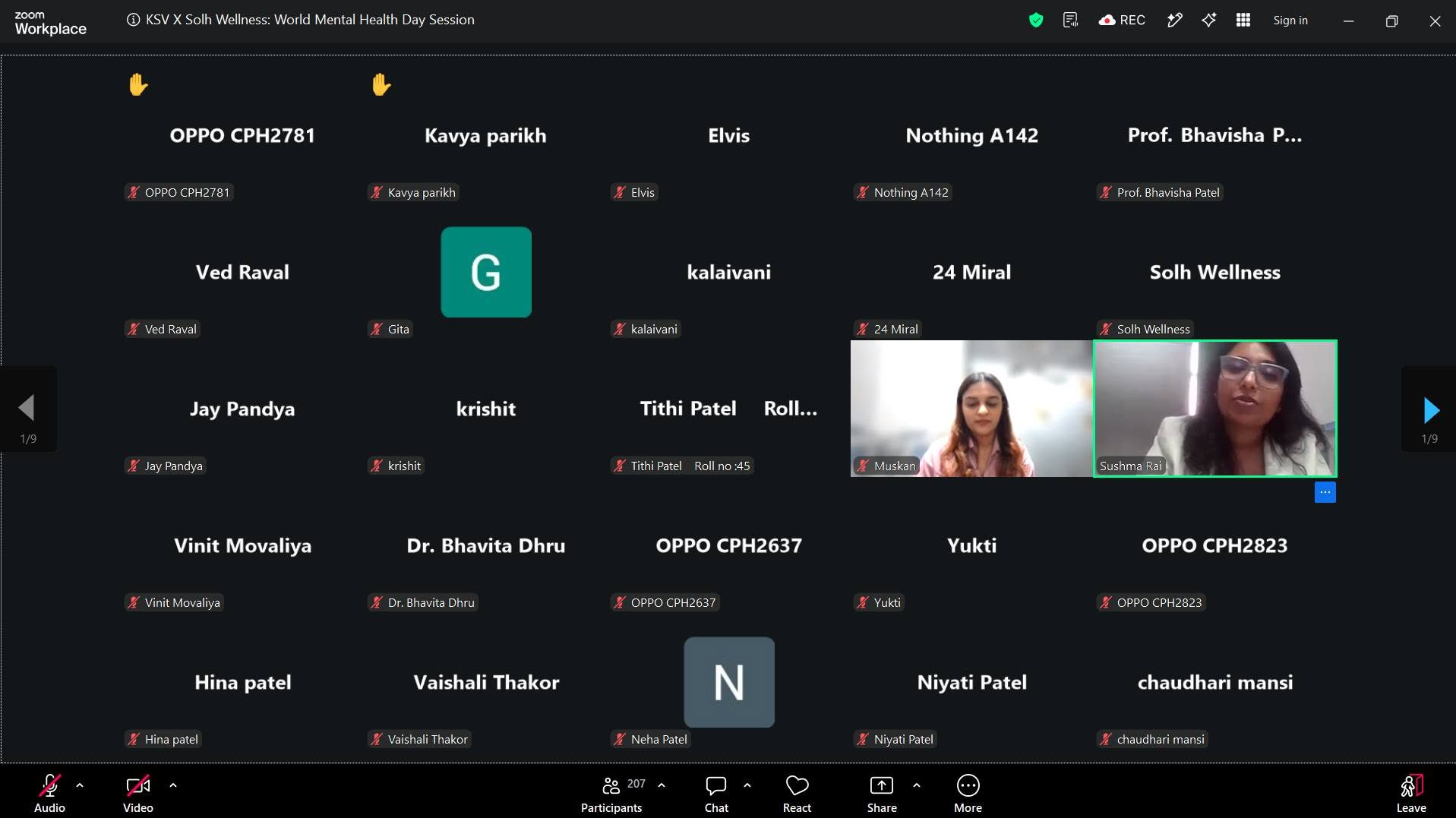Go to next gallery page arrow

(1429, 411)
